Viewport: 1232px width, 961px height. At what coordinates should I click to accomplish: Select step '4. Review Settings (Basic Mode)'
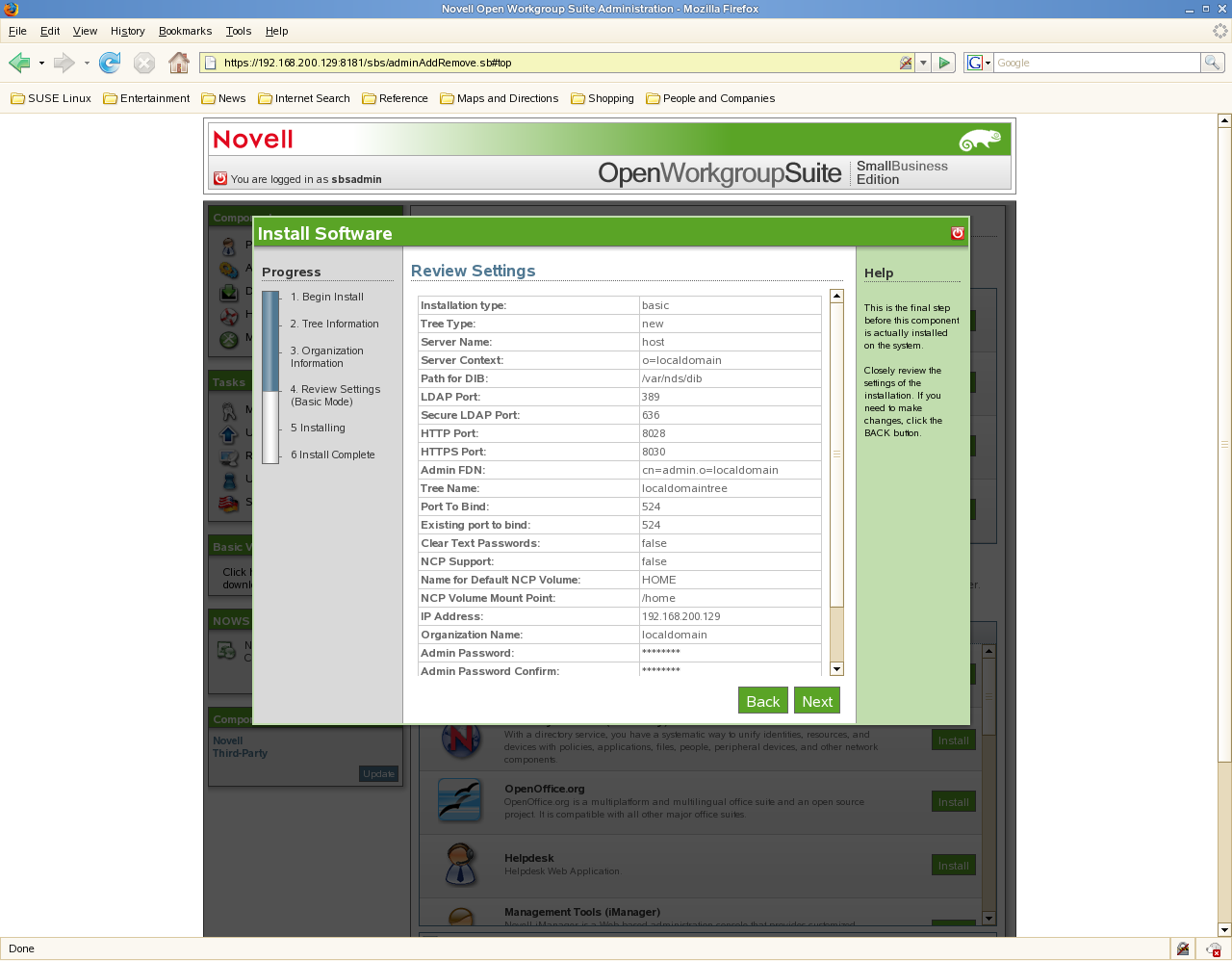tap(336, 396)
